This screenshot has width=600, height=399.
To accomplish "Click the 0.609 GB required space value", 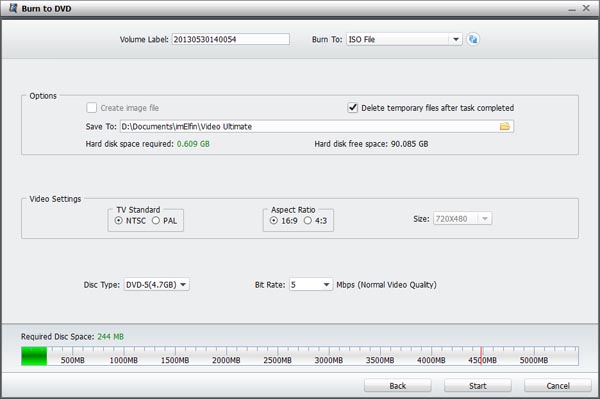I will [x=193, y=144].
